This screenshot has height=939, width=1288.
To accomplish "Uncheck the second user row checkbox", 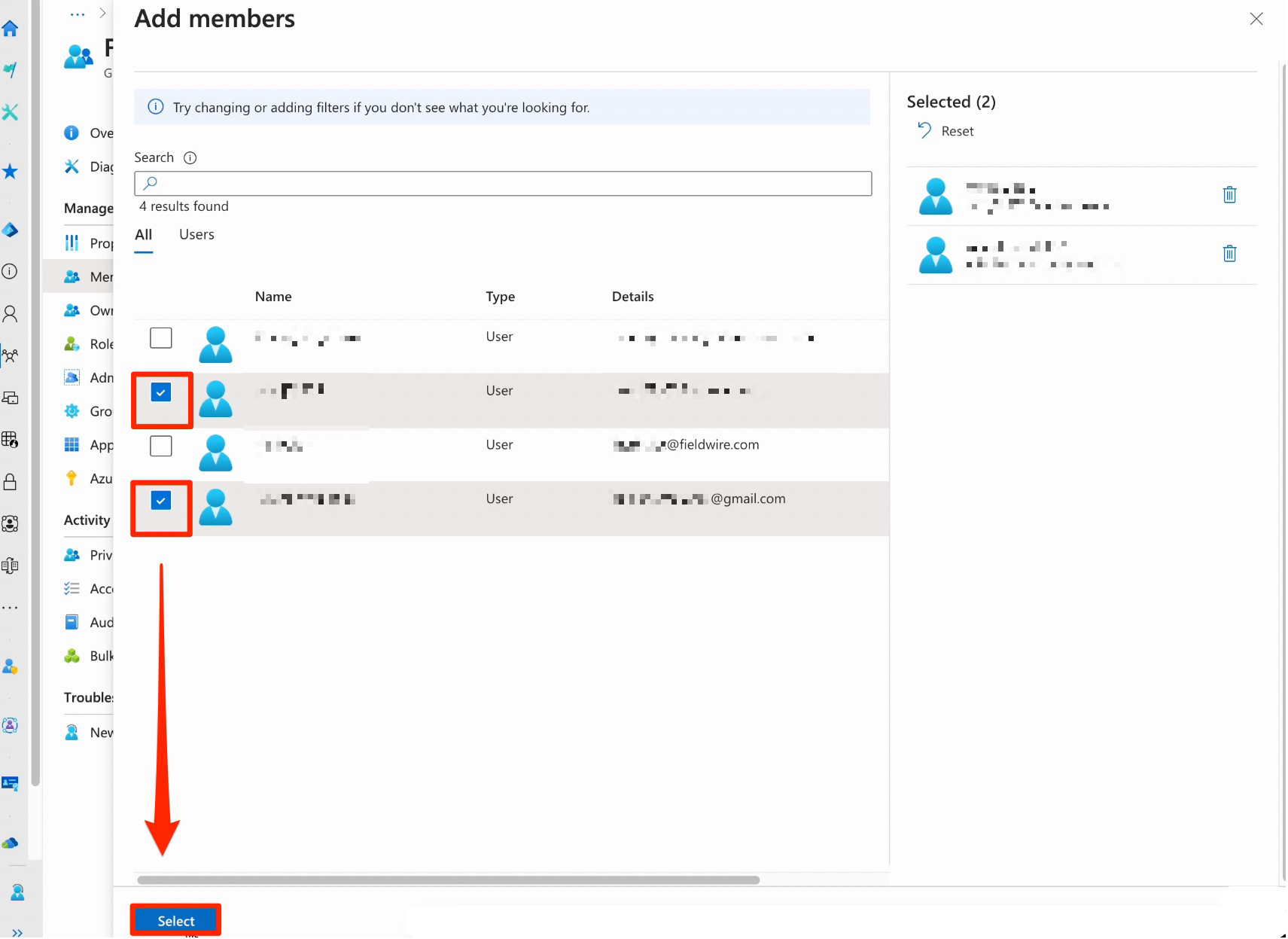I will coord(161,392).
